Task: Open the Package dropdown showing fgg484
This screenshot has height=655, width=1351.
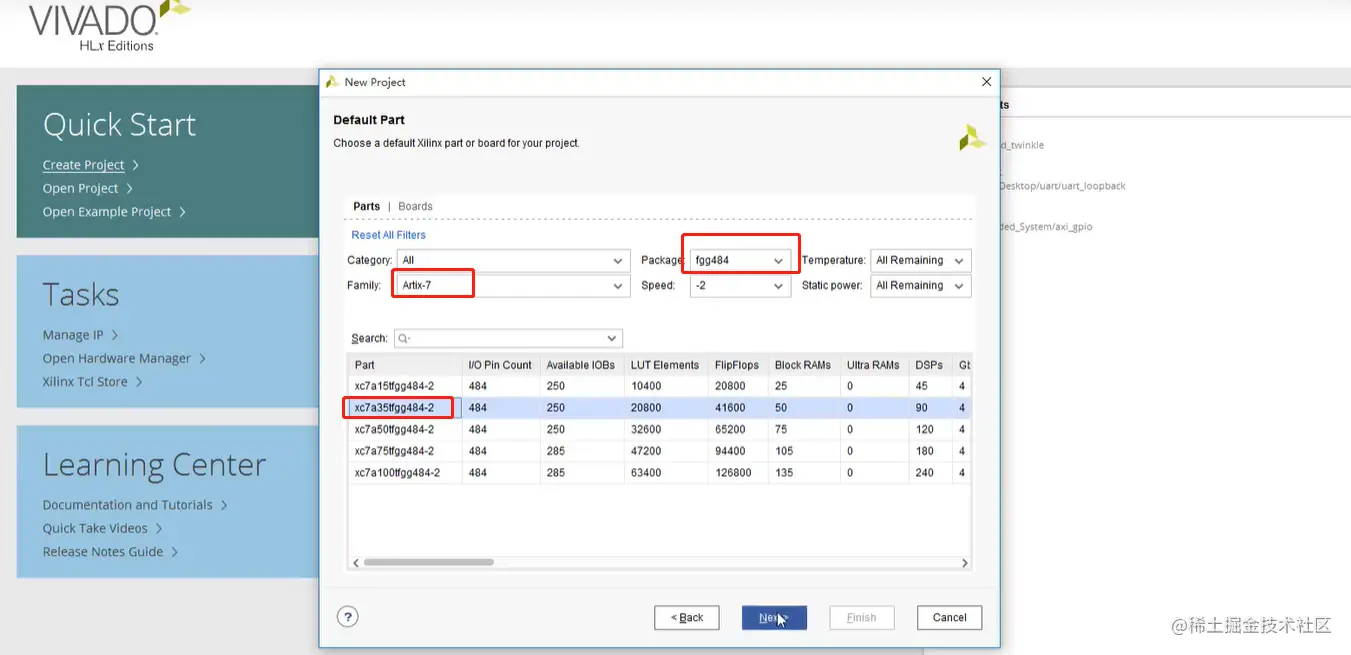Action: point(740,260)
